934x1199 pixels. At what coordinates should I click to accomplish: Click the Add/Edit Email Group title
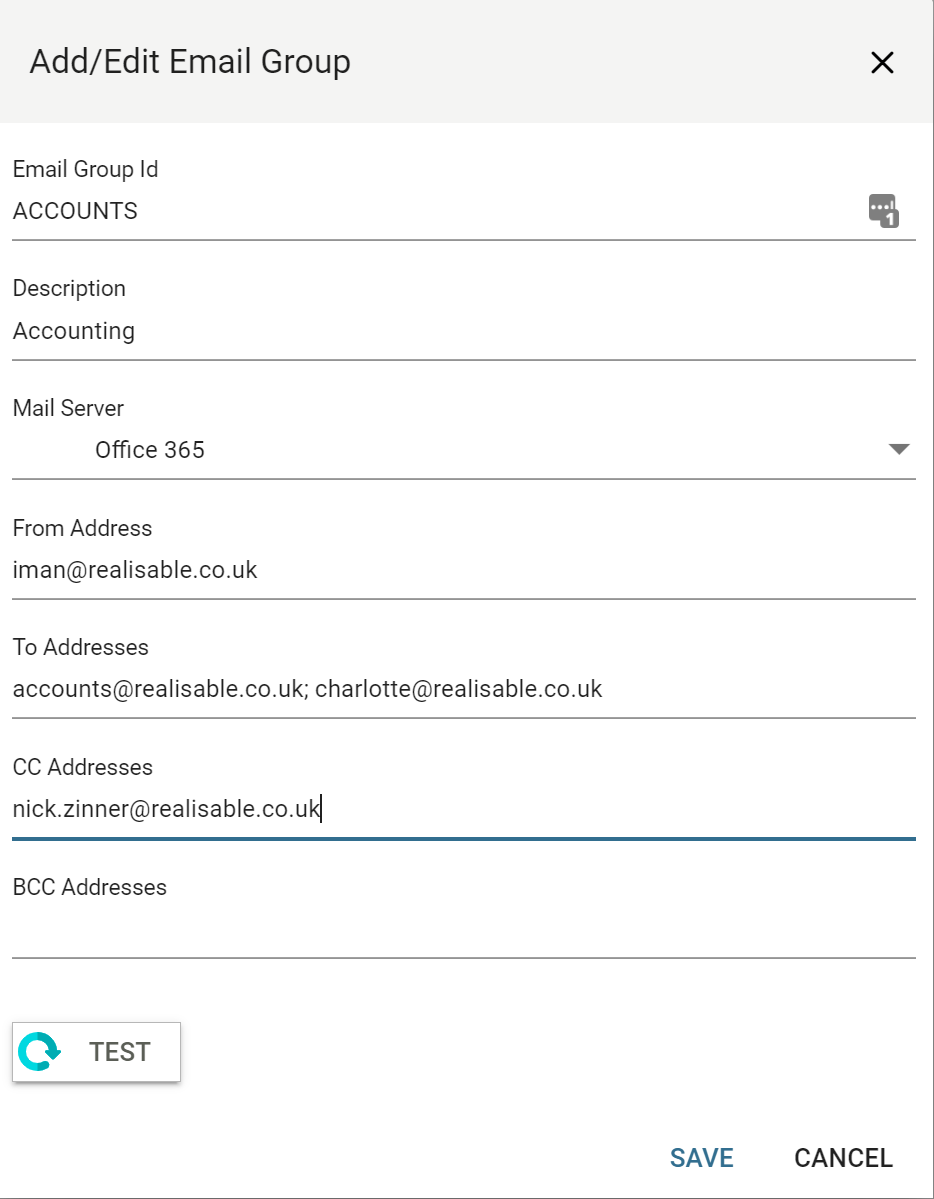coord(190,62)
